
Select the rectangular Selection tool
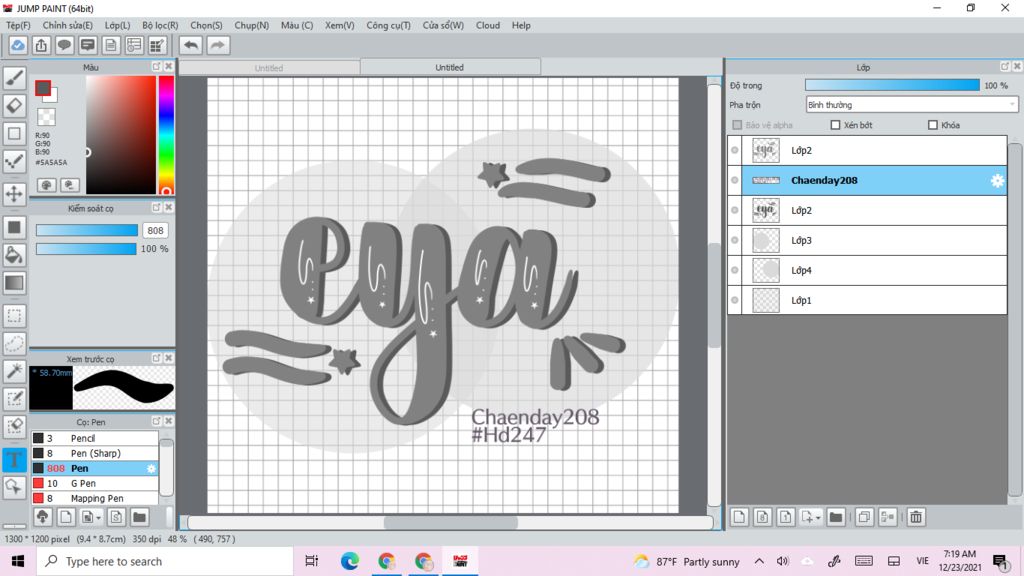(14, 316)
